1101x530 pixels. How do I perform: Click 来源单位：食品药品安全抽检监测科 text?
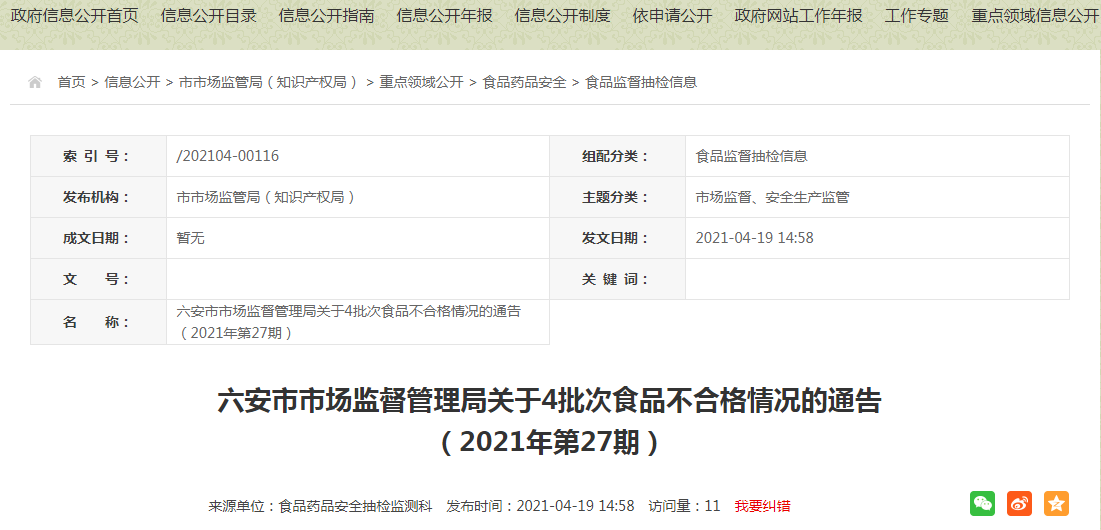click(x=320, y=506)
